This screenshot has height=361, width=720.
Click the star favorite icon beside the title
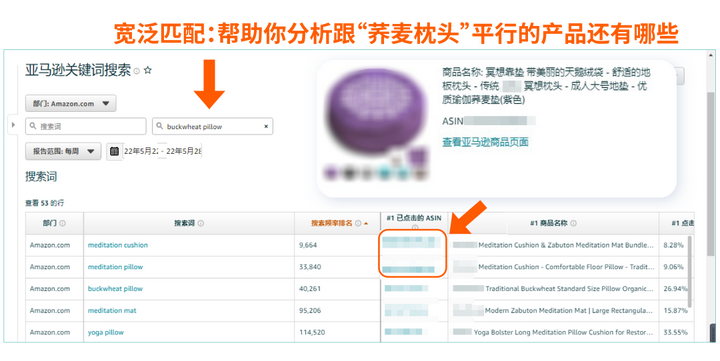(147, 70)
